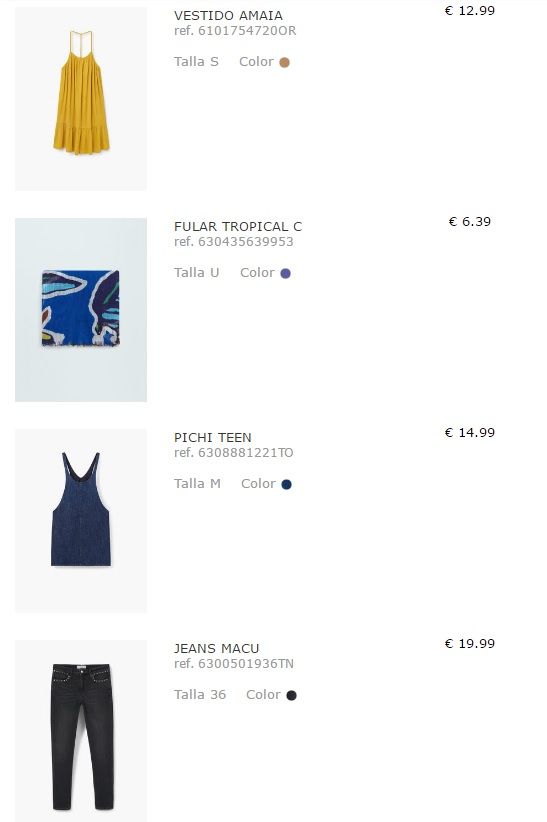Open the denim Pichi Teen product image
This screenshot has width=547, height=822.
click(x=81, y=521)
